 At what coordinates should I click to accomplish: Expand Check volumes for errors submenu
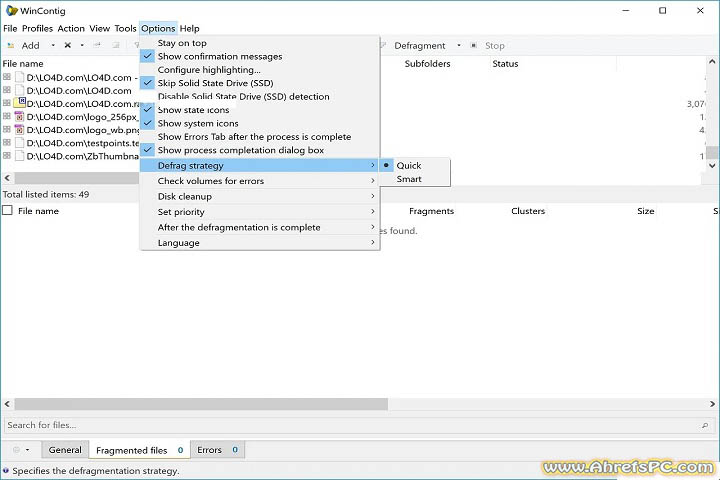pos(259,181)
